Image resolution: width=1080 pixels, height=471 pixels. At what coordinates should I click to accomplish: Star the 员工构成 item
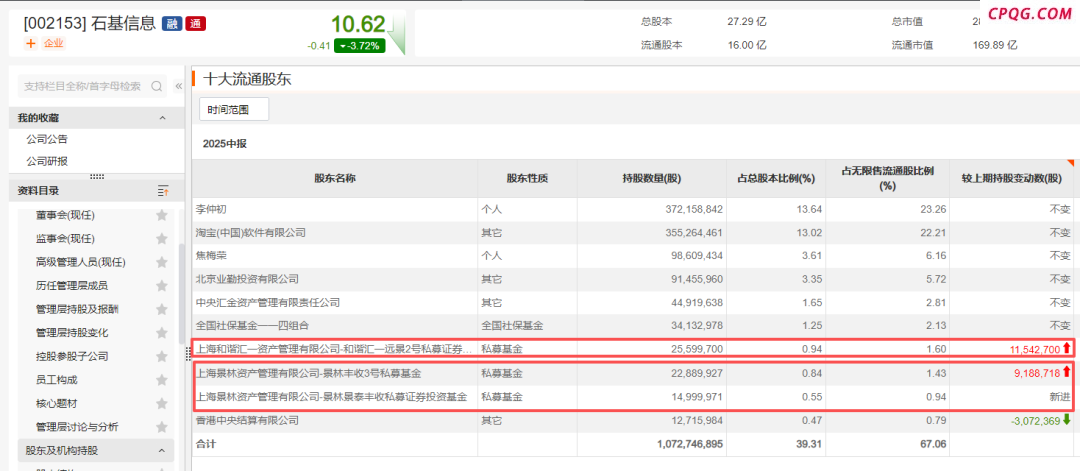coord(162,380)
